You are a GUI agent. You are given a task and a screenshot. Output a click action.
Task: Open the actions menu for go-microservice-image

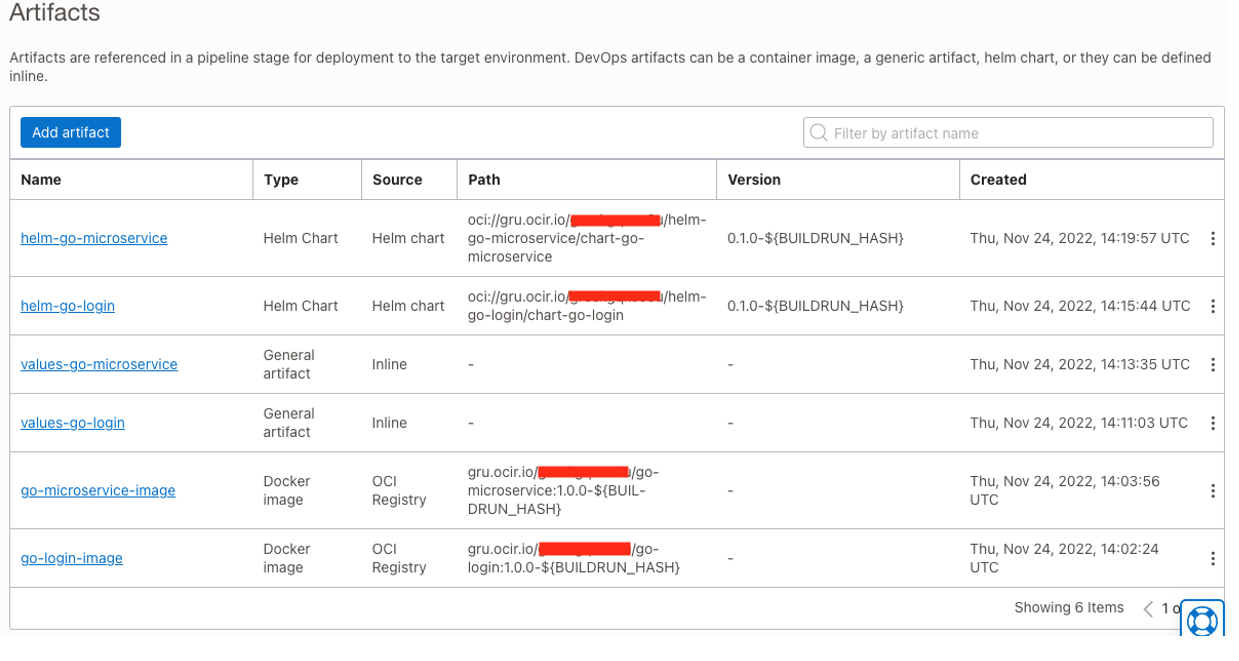pyautogui.click(x=1213, y=490)
